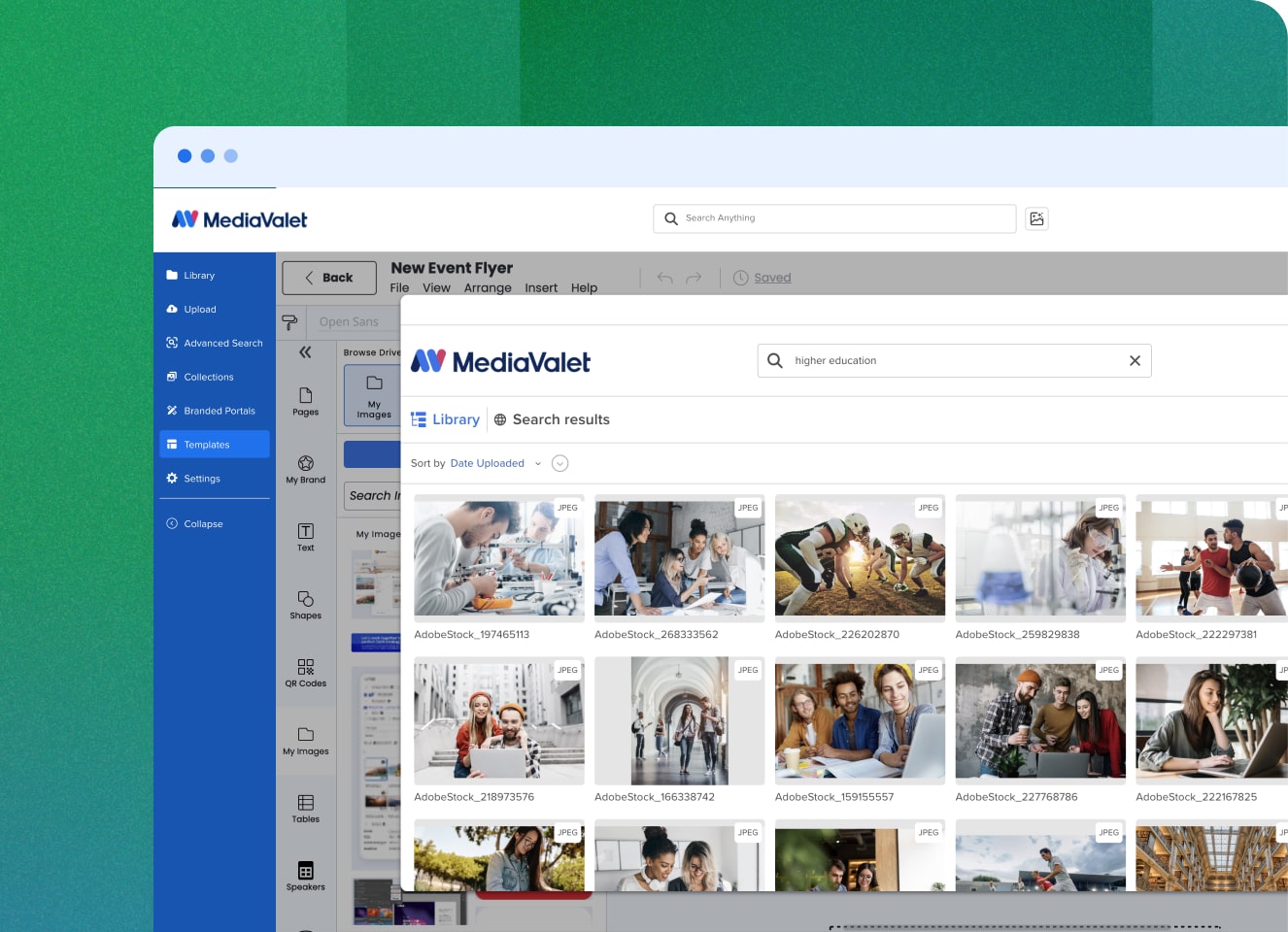Collapse the editor panel with double chevron
The width and height of the screenshot is (1288, 932).
305,352
